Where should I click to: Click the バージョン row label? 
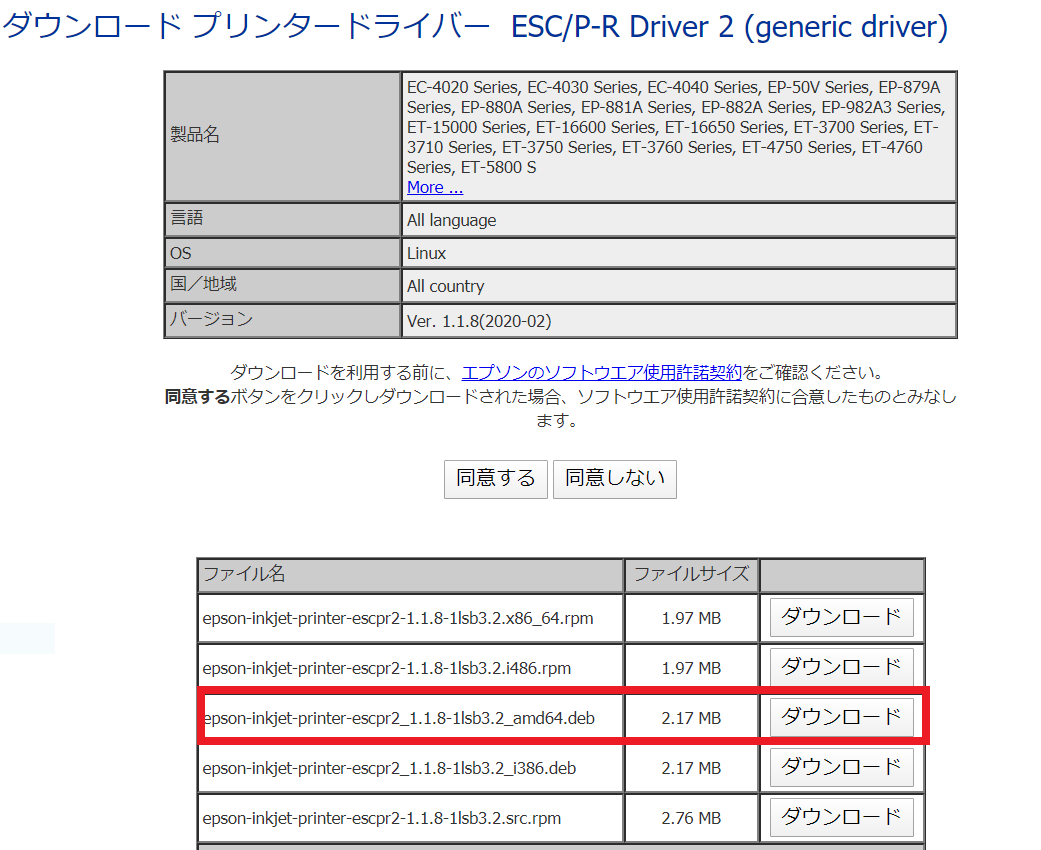tap(211, 319)
